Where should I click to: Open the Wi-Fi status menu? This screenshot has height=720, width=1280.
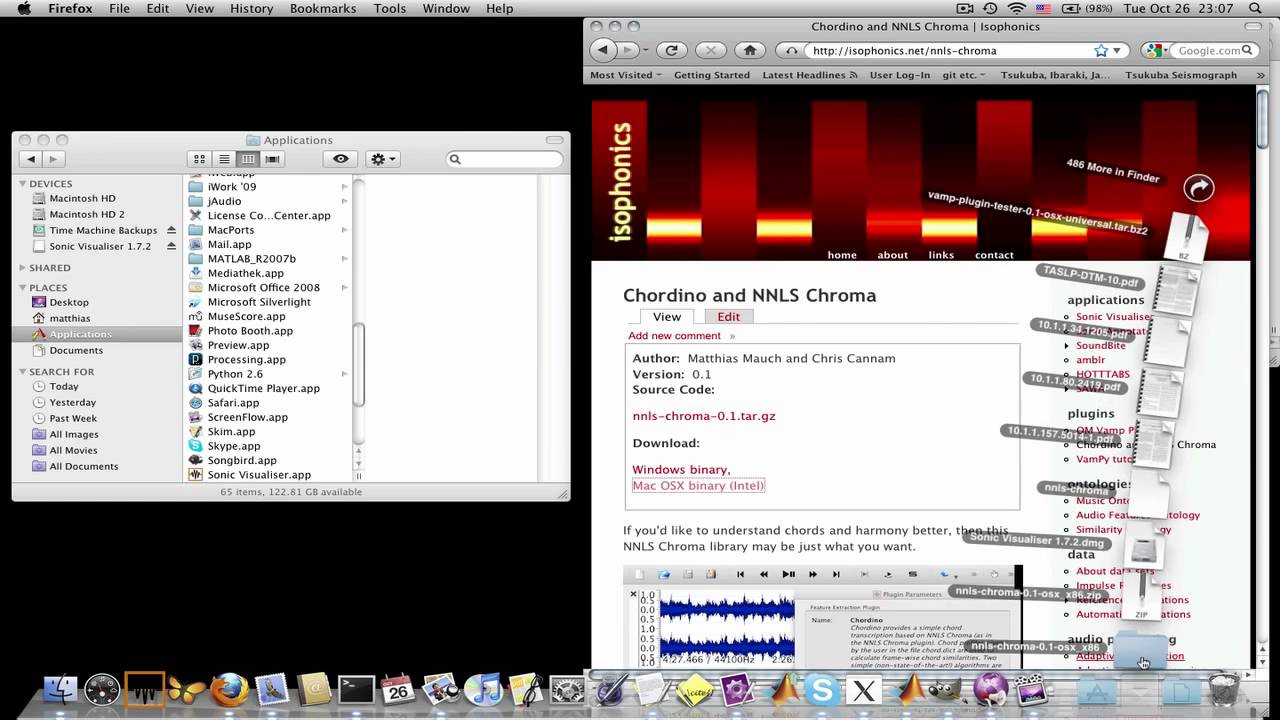coord(1017,8)
